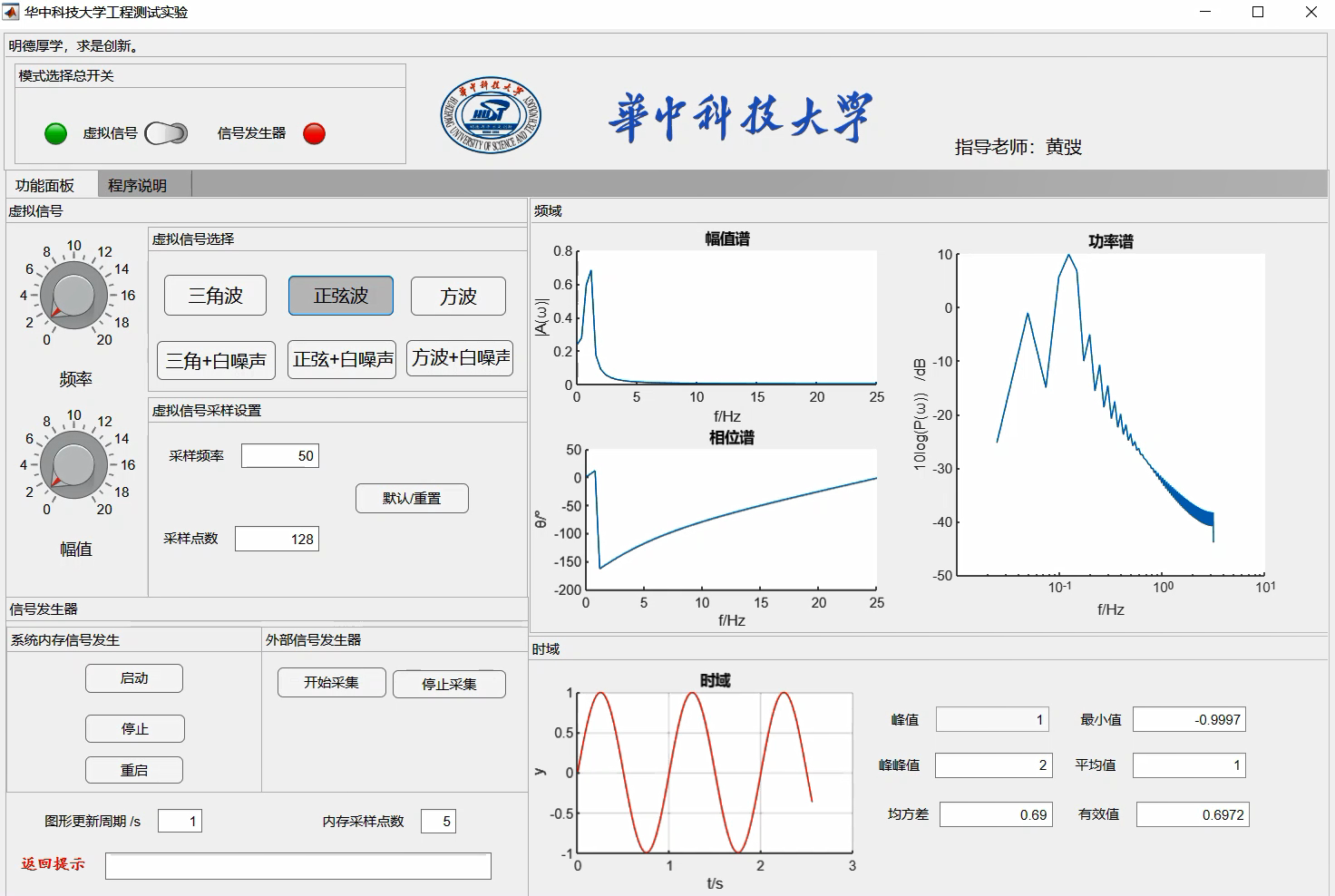Toggle the 虚拟信号/信号发生器 mode switch
Viewport: 1335px width, 896px height.
tap(166, 133)
